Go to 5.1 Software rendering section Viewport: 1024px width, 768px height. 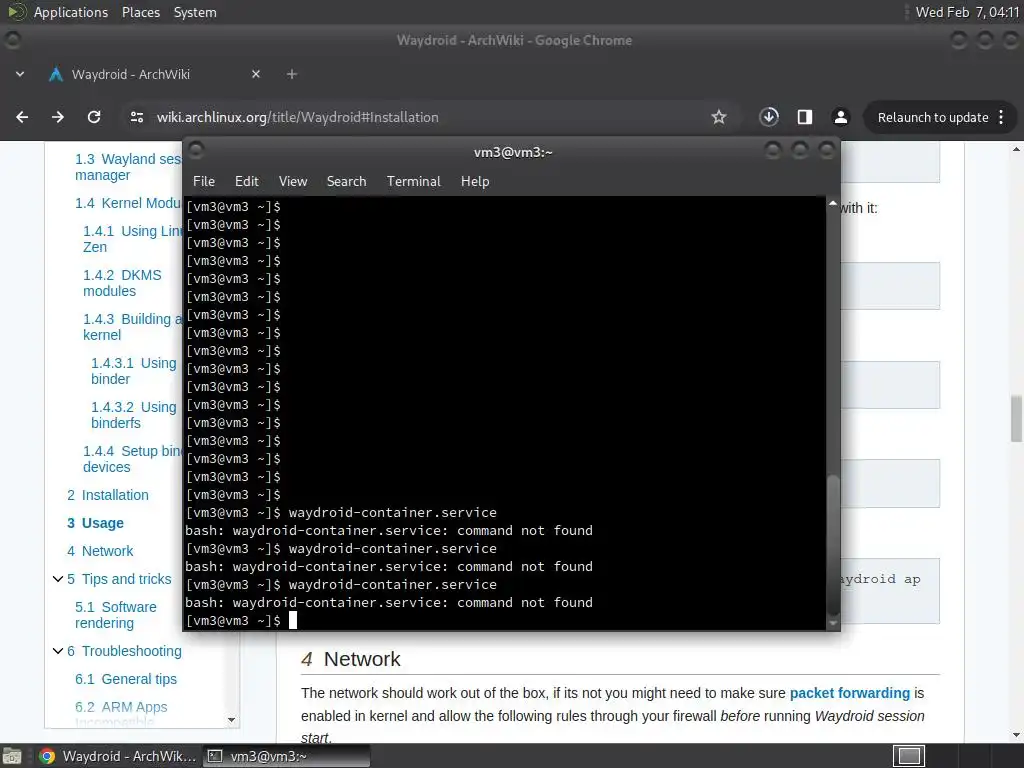tap(116, 615)
